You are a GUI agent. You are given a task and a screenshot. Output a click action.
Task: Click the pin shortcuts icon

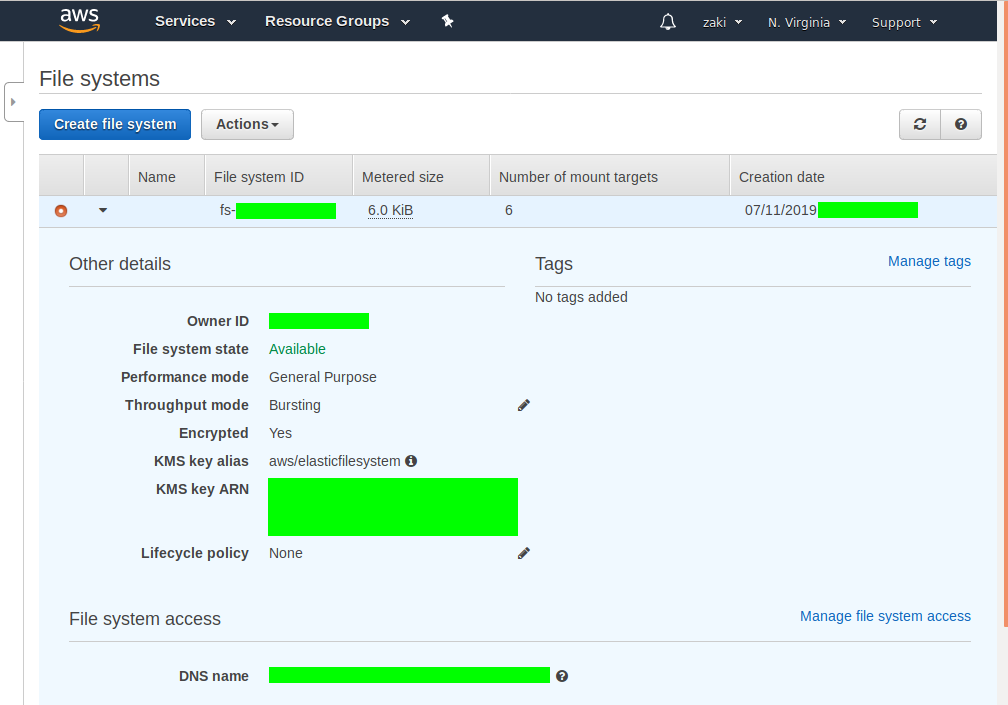tap(447, 21)
